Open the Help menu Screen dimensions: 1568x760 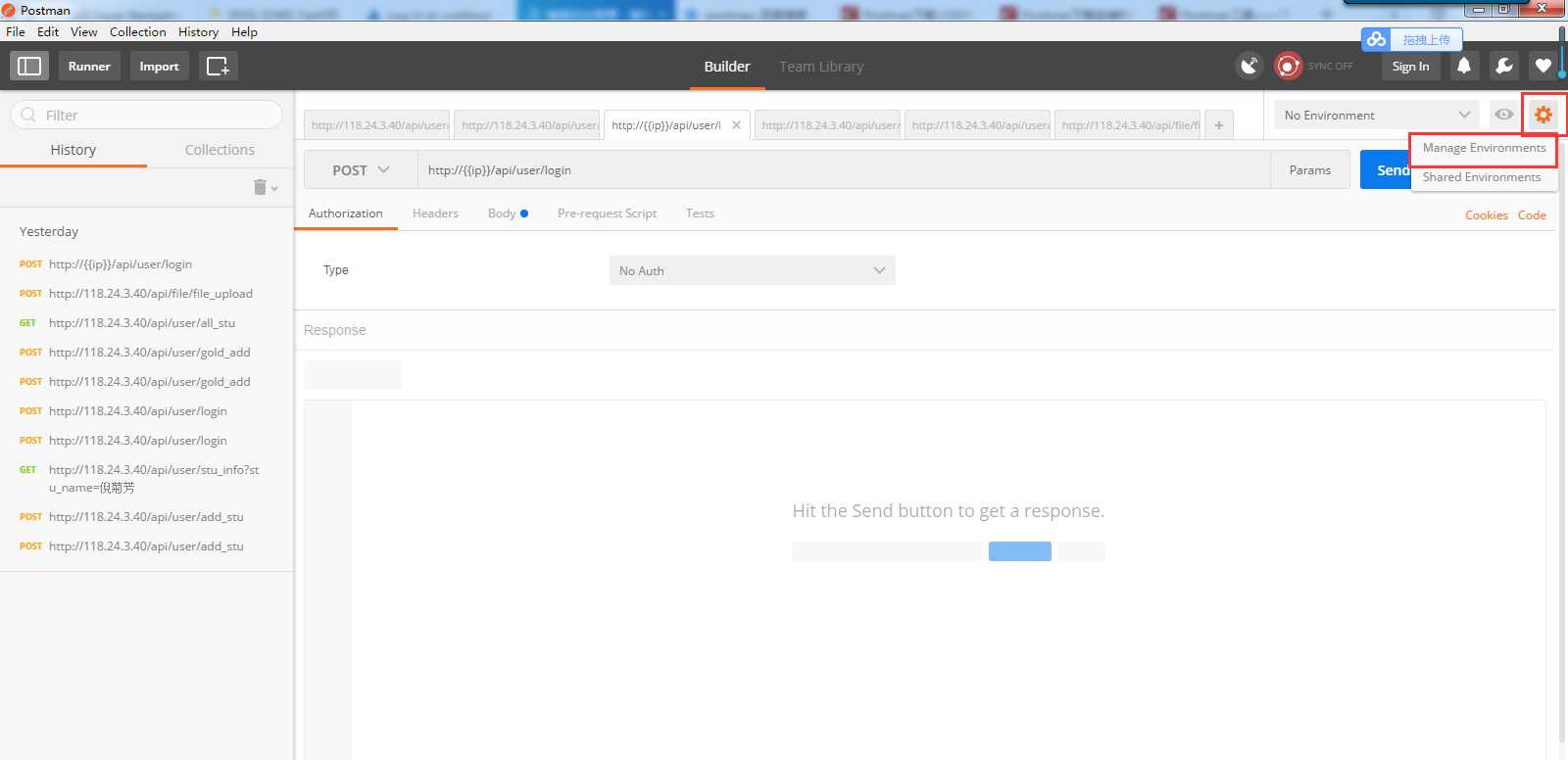pos(244,31)
